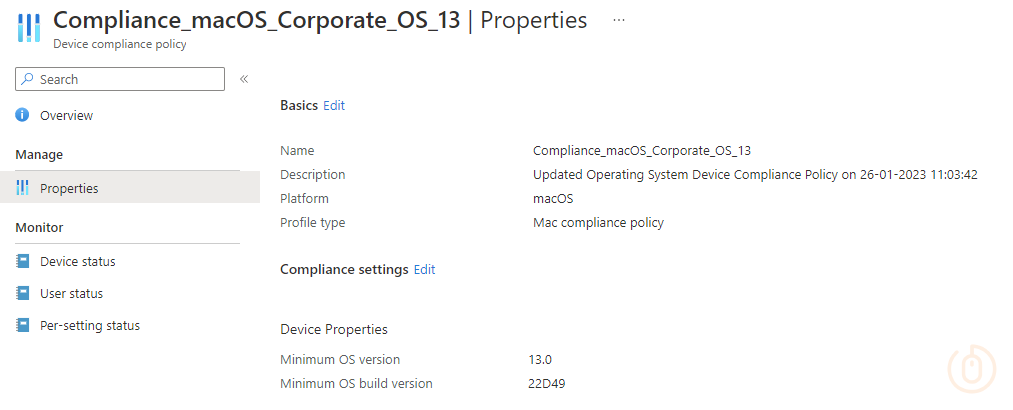Click the magnifier icon in Search box

coord(28,80)
